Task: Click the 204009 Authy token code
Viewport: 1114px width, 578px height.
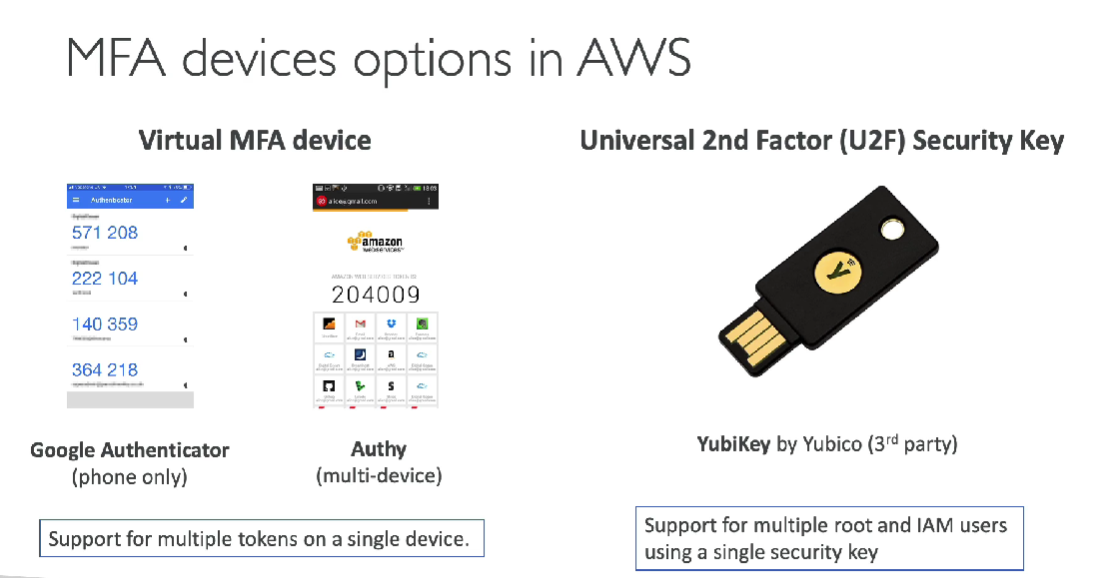Action: pyautogui.click(x=376, y=294)
